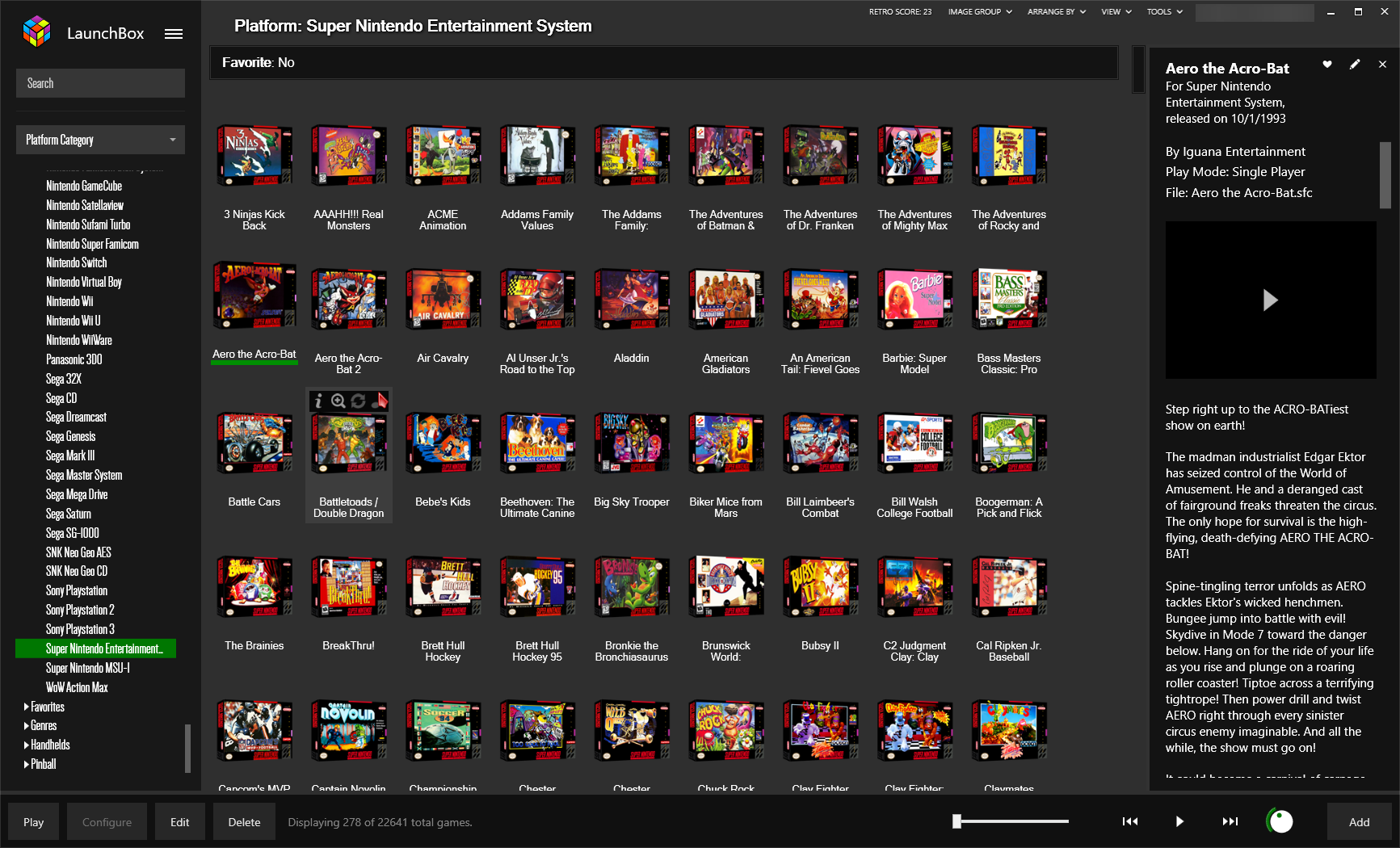Select the Bebe's Kids cover
This screenshot has height=848, width=1400.
[x=443, y=443]
